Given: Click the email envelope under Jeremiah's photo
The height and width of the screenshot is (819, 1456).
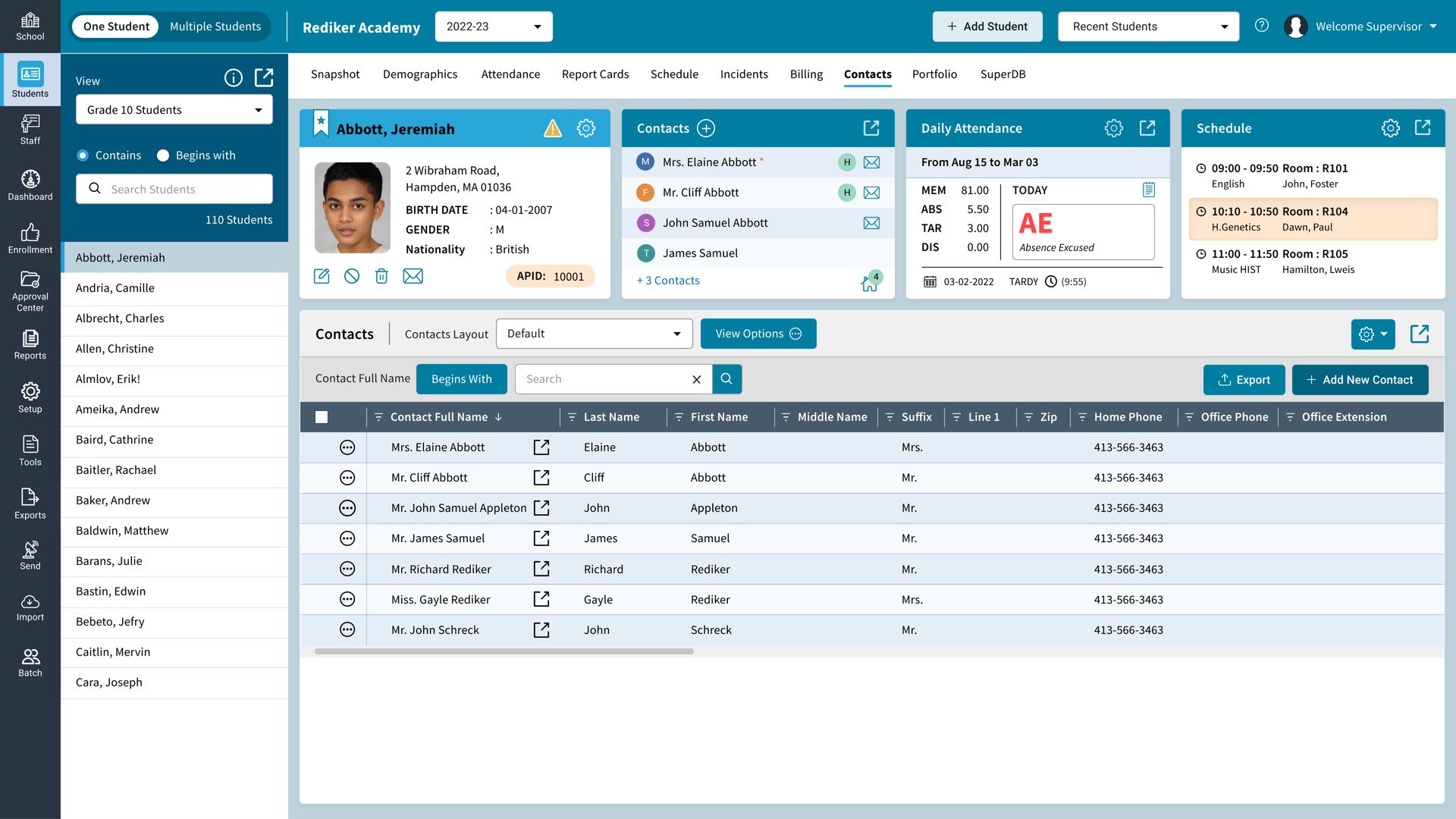Looking at the screenshot, I should click(413, 276).
